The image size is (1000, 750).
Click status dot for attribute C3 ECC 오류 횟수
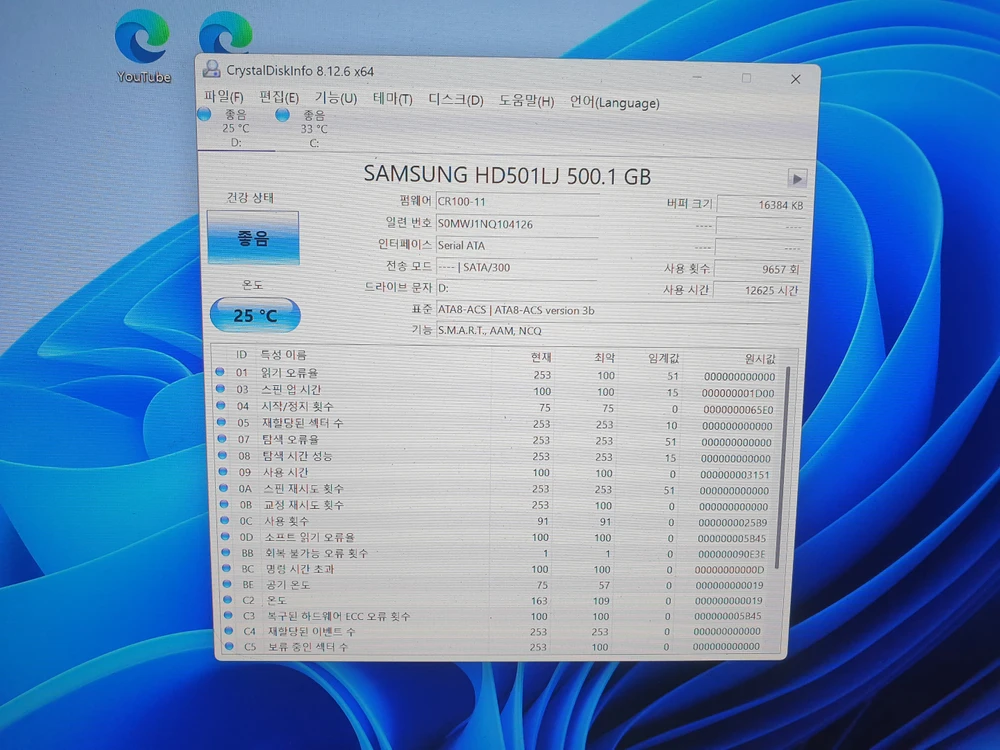click(229, 615)
